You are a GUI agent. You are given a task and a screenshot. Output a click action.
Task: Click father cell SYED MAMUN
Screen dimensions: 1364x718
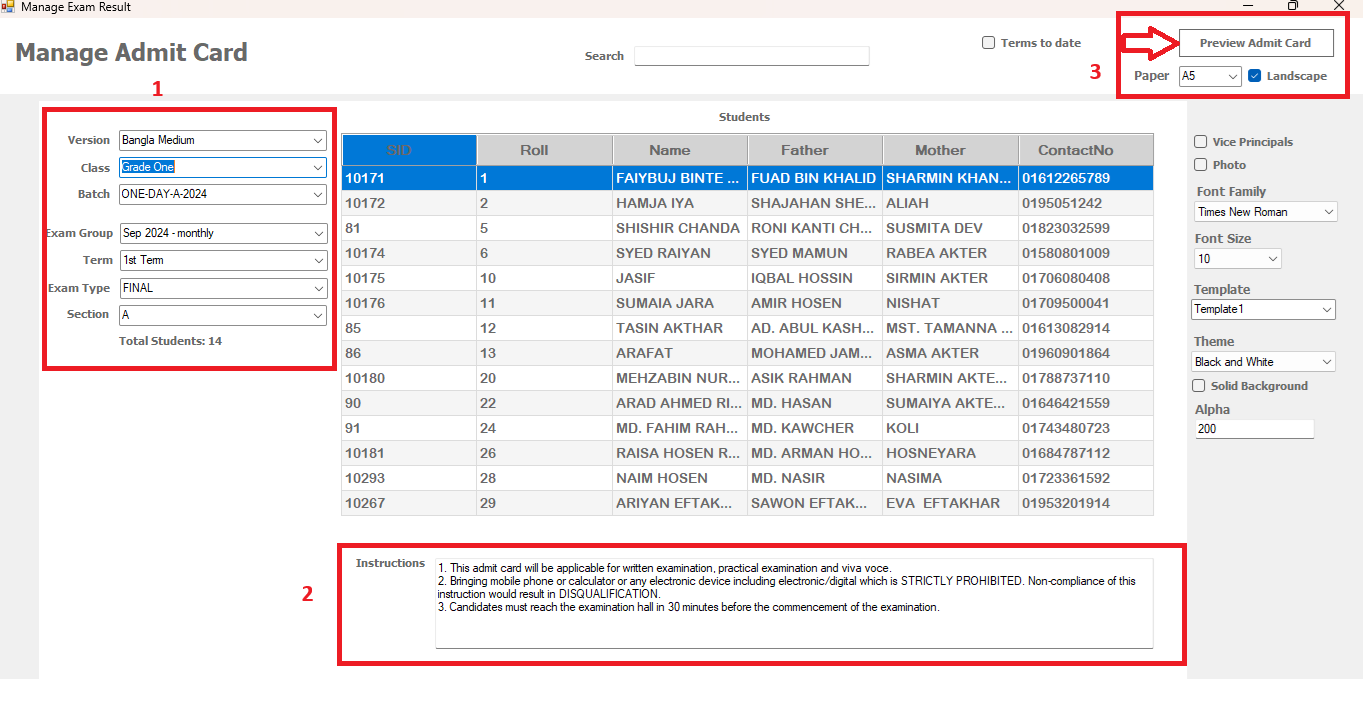[815, 253]
